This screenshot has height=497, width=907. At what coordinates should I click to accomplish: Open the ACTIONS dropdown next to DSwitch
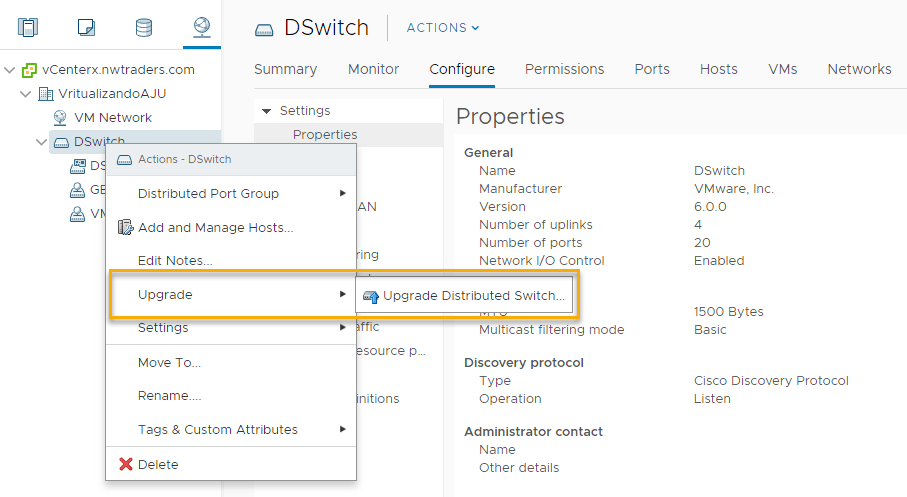click(x=443, y=28)
